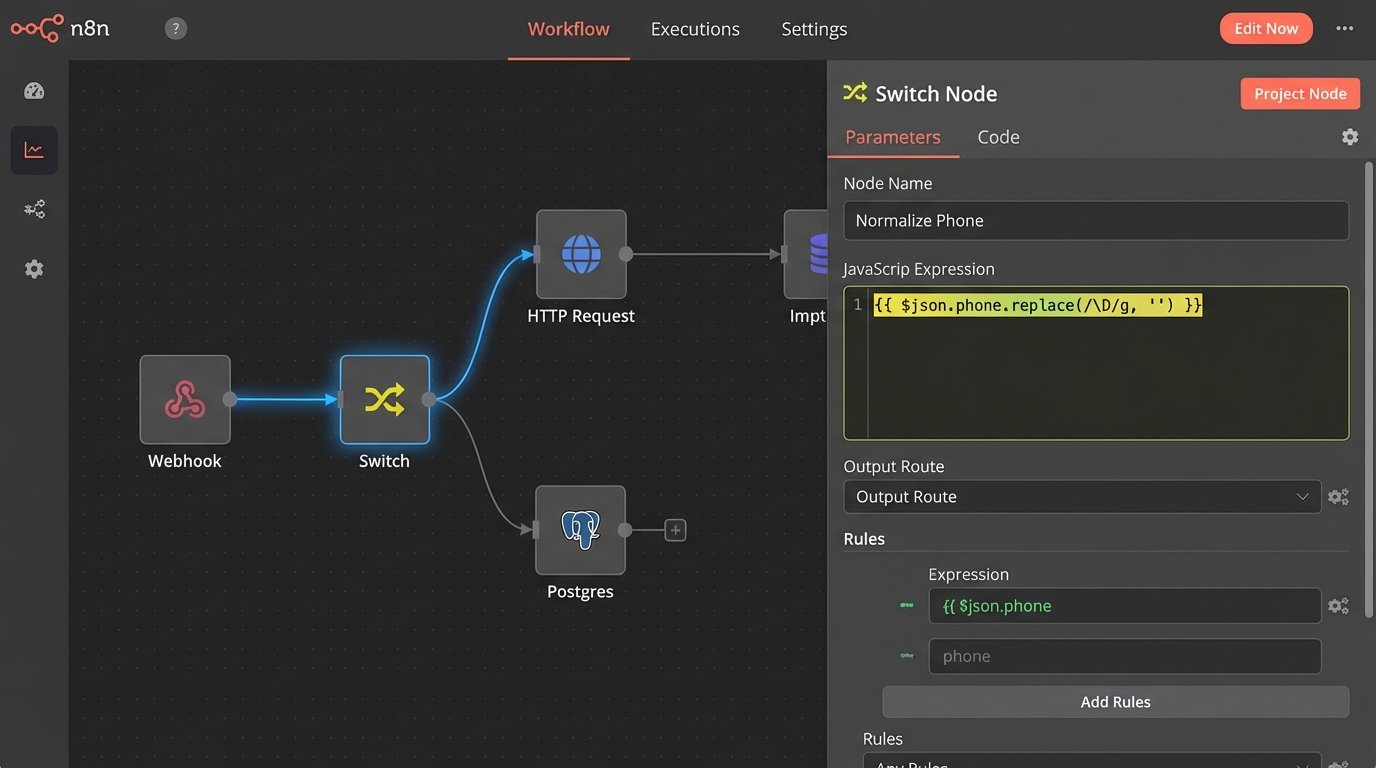Click the Edit Now button

pyautogui.click(x=1265, y=28)
